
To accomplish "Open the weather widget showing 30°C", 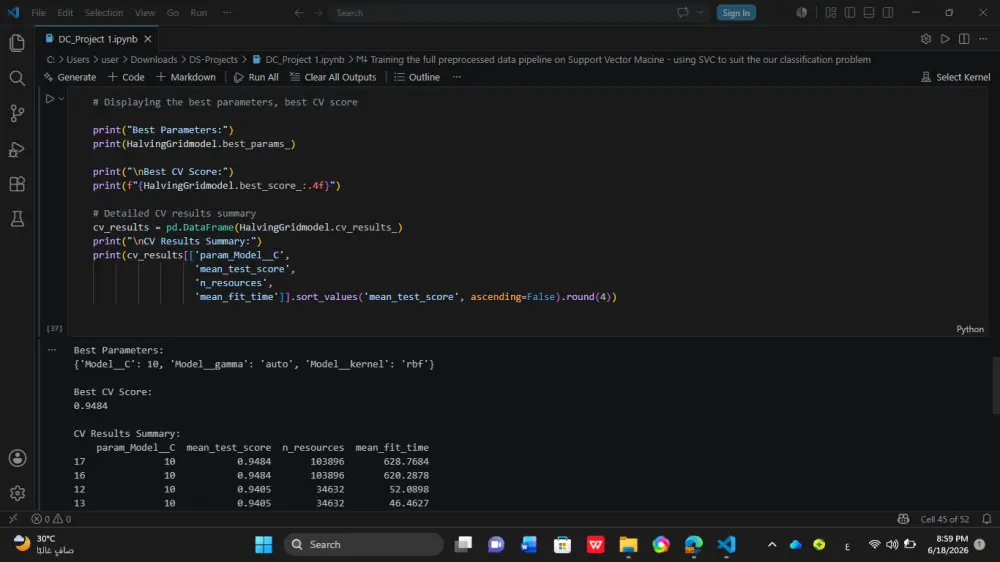I will [x=43, y=544].
